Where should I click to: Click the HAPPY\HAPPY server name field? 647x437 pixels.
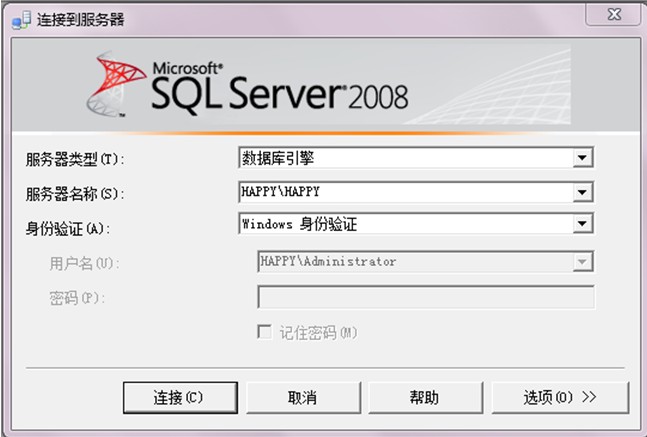point(416,192)
